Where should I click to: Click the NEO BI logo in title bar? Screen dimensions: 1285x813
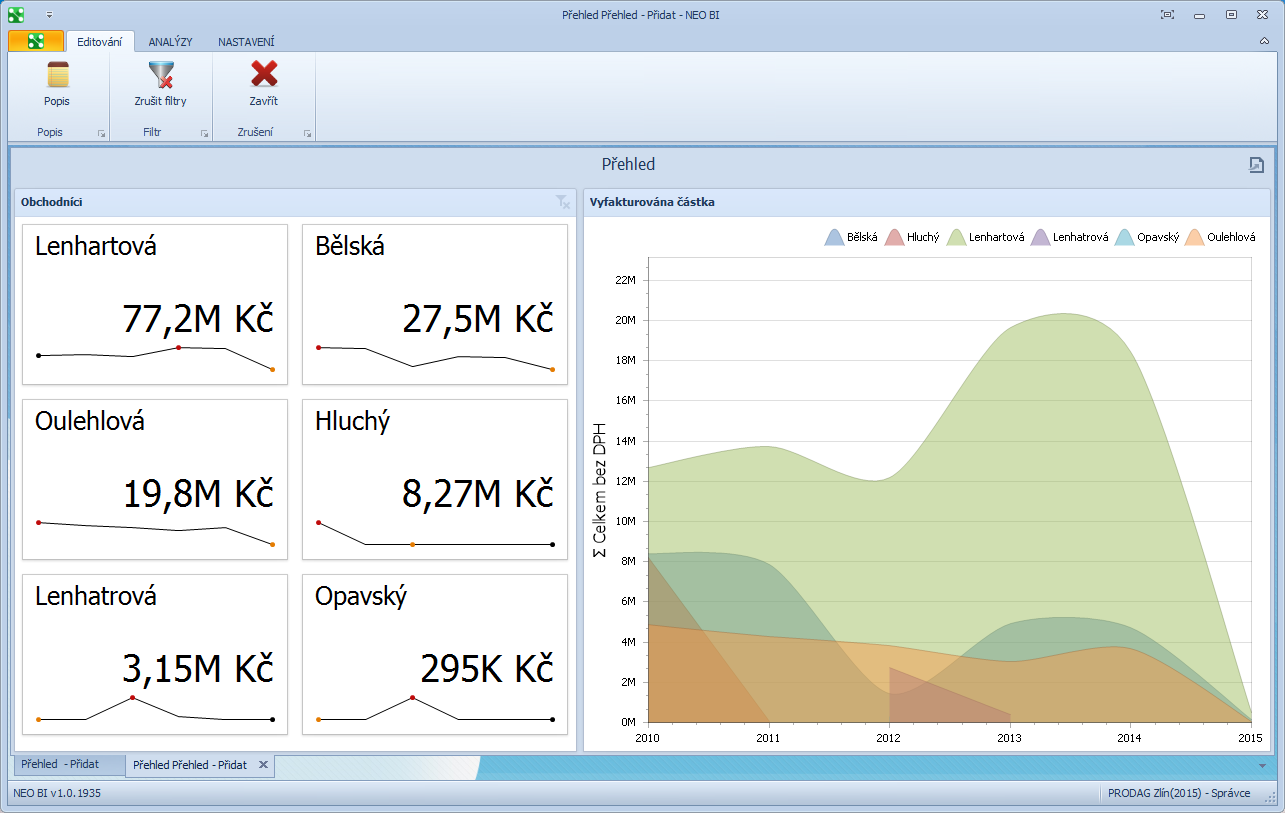[x=16, y=14]
